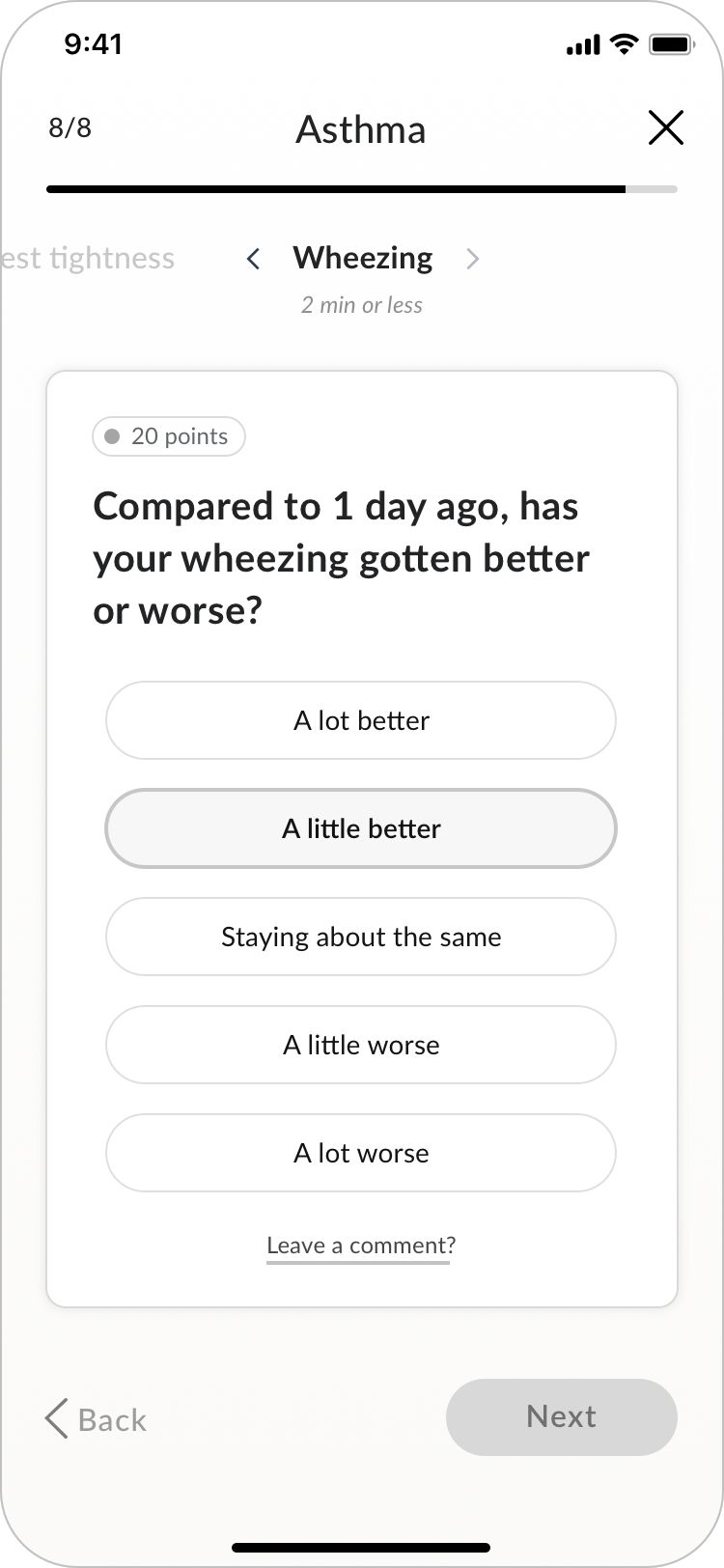Choose the Staying about the same option
The height and width of the screenshot is (1568, 724).
(361, 937)
